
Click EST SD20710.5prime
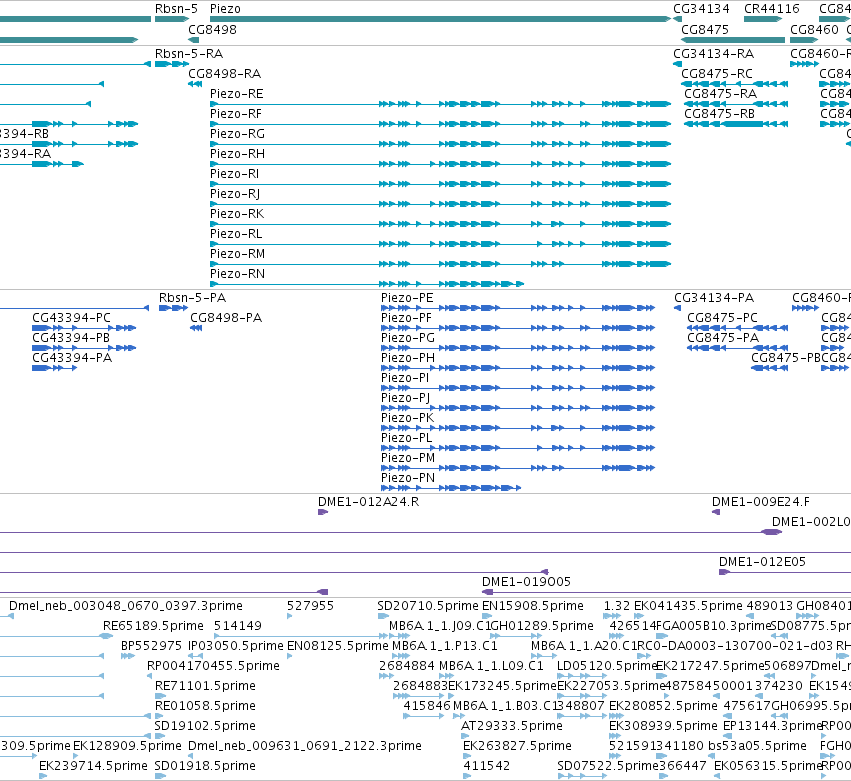[x=428, y=606]
